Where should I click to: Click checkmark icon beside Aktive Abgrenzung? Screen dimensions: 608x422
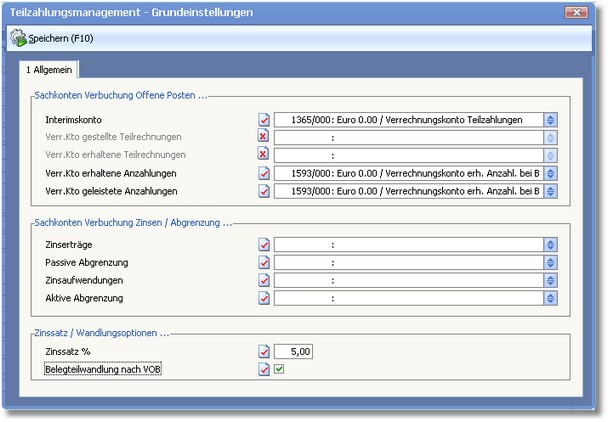click(264, 298)
